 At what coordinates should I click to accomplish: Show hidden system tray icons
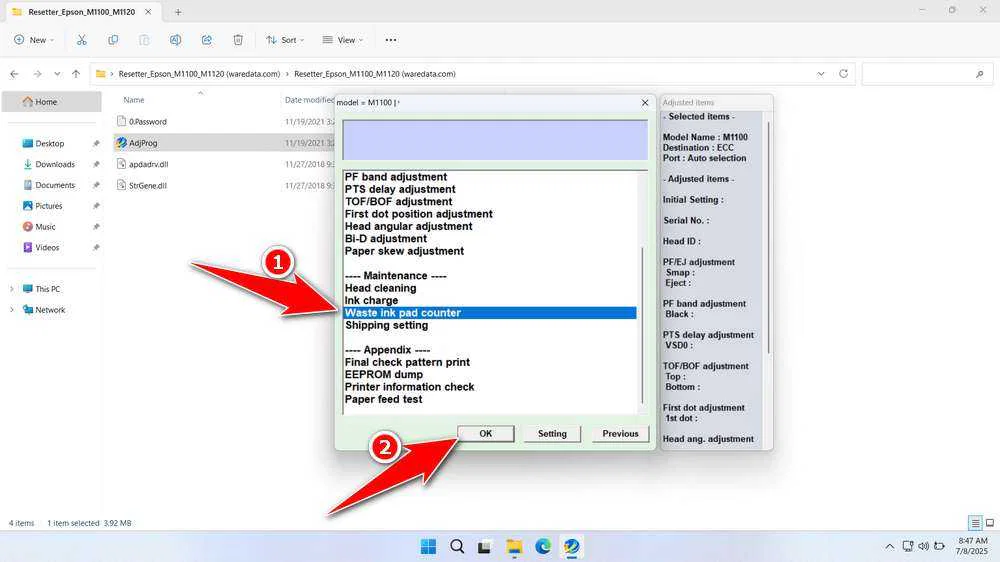point(890,547)
